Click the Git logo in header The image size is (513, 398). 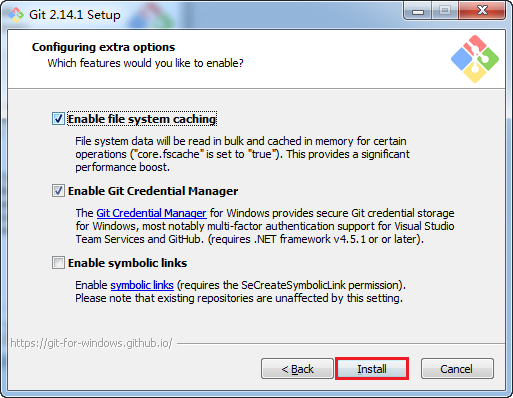(475, 59)
